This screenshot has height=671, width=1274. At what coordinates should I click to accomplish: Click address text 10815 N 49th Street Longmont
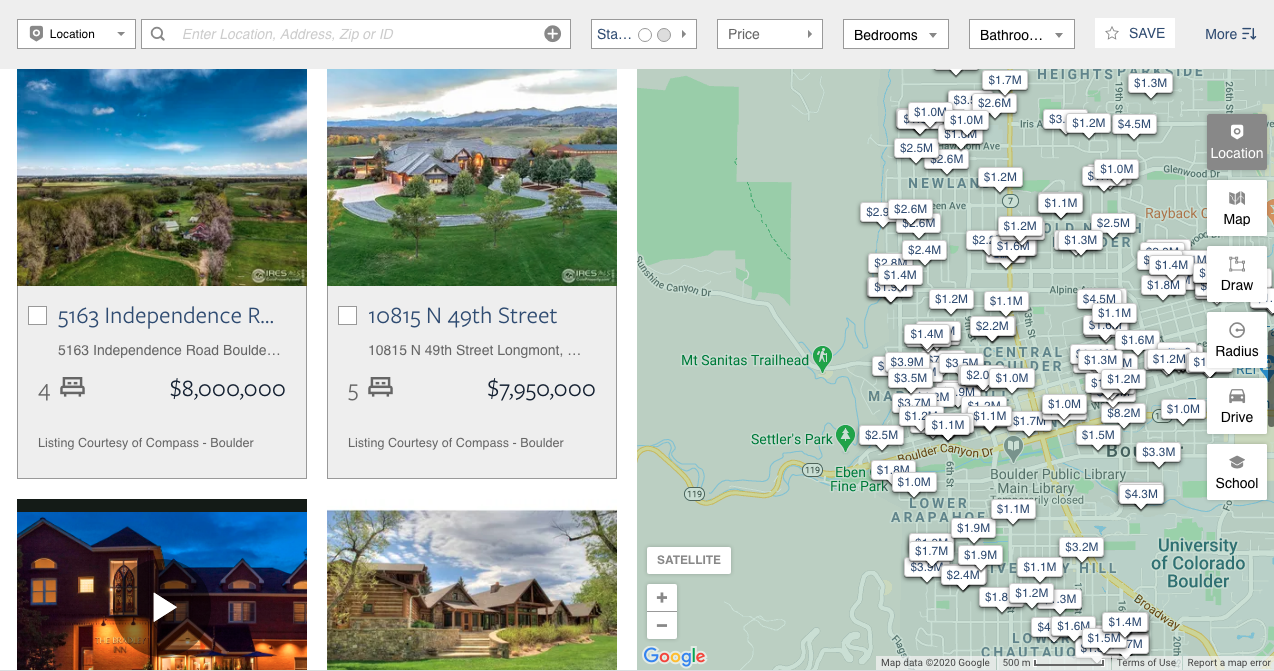(474, 351)
